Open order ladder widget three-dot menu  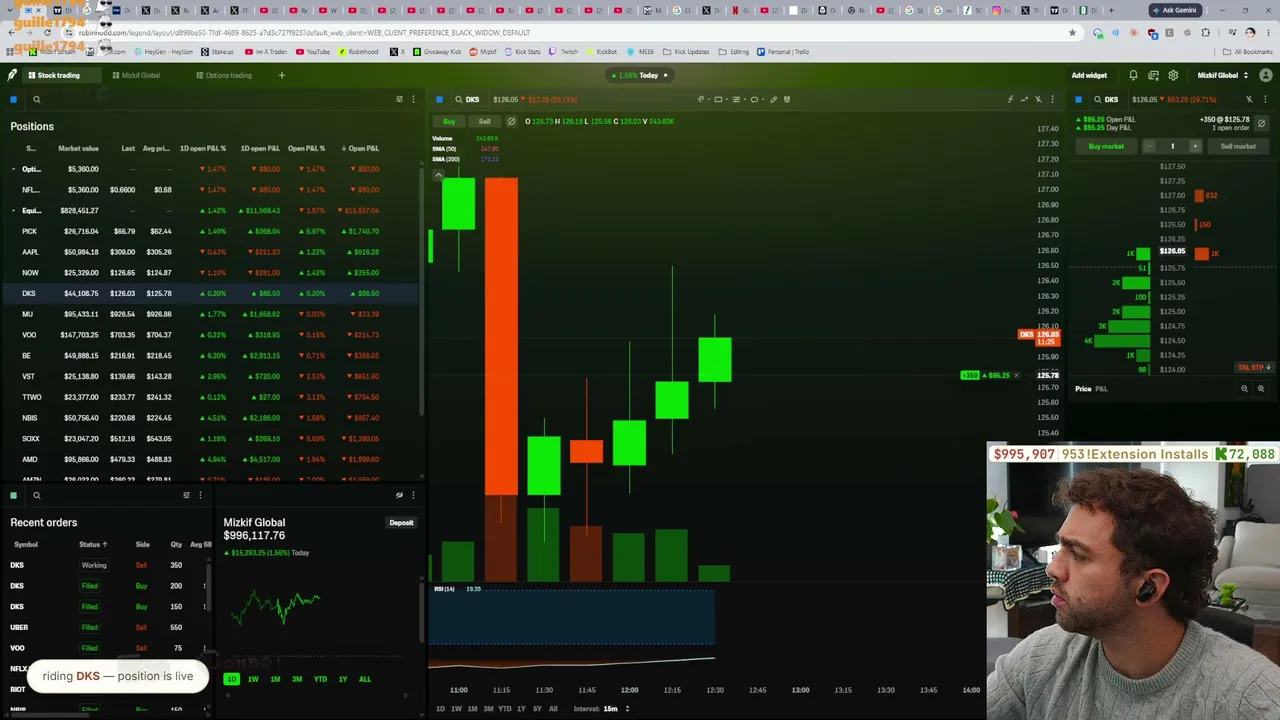[1266, 100]
